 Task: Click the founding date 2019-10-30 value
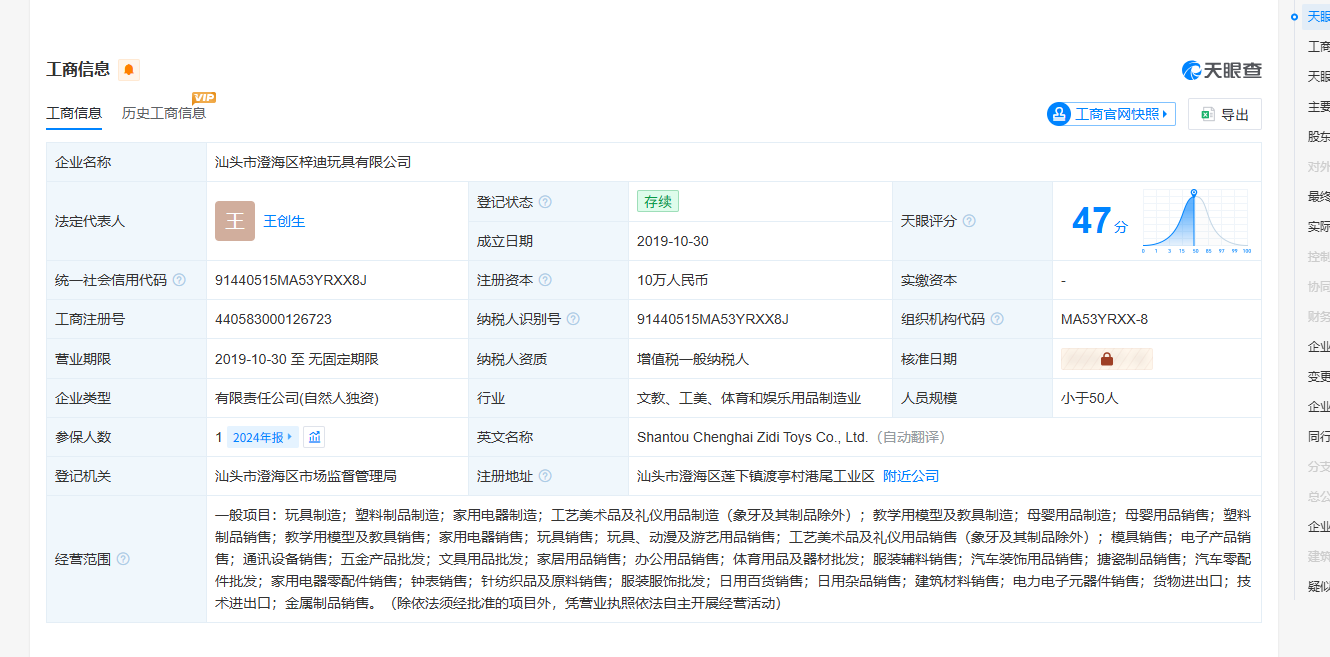[673, 241]
